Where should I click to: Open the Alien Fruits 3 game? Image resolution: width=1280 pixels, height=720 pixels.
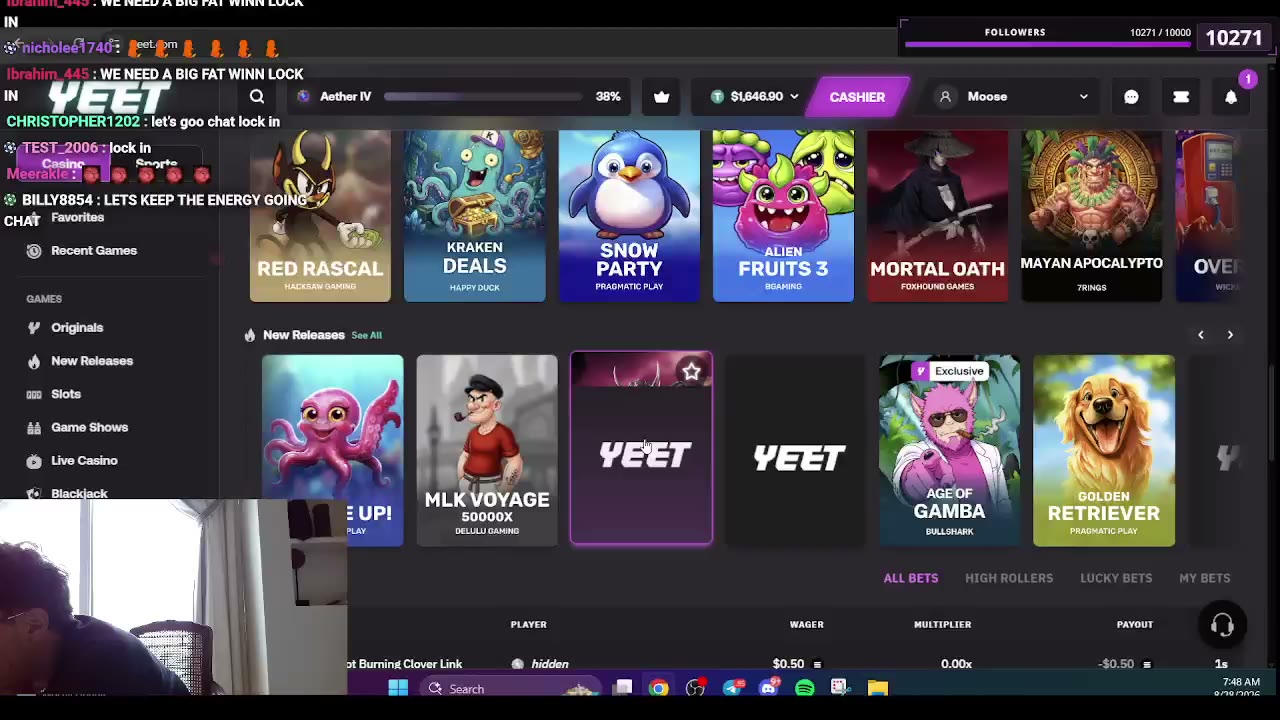point(783,215)
